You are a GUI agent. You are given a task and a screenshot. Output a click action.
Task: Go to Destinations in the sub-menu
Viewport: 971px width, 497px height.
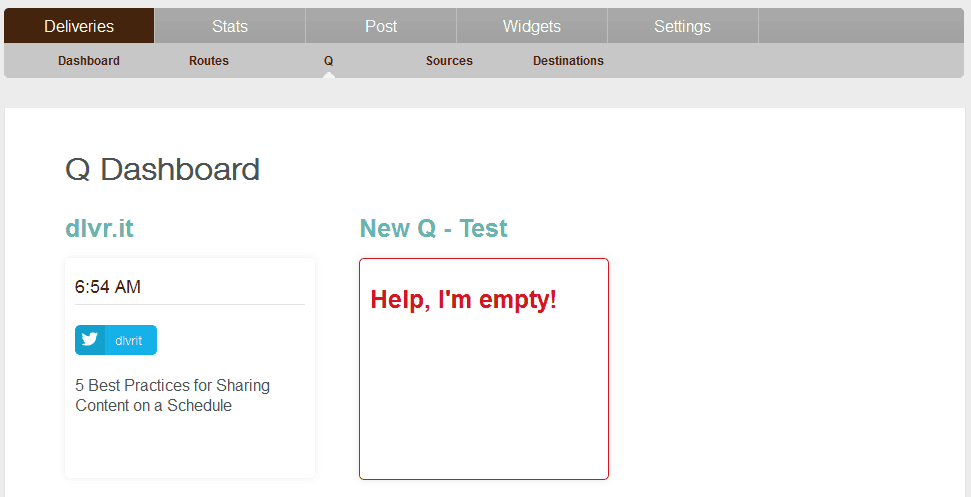[x=568, y=61]
